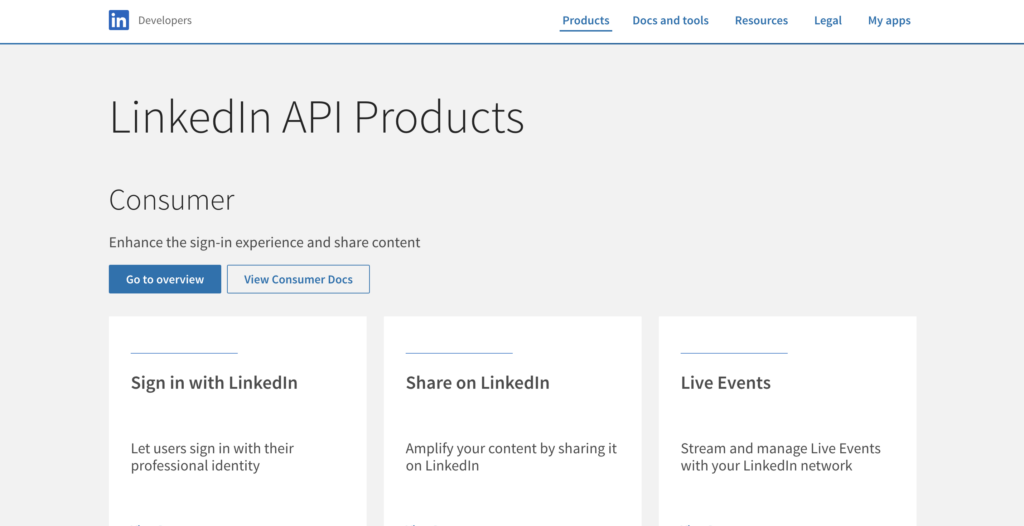Click 'Enhance the sign-in experience and share content' text
1024x526 pixels.
click(x=264, y=242)
